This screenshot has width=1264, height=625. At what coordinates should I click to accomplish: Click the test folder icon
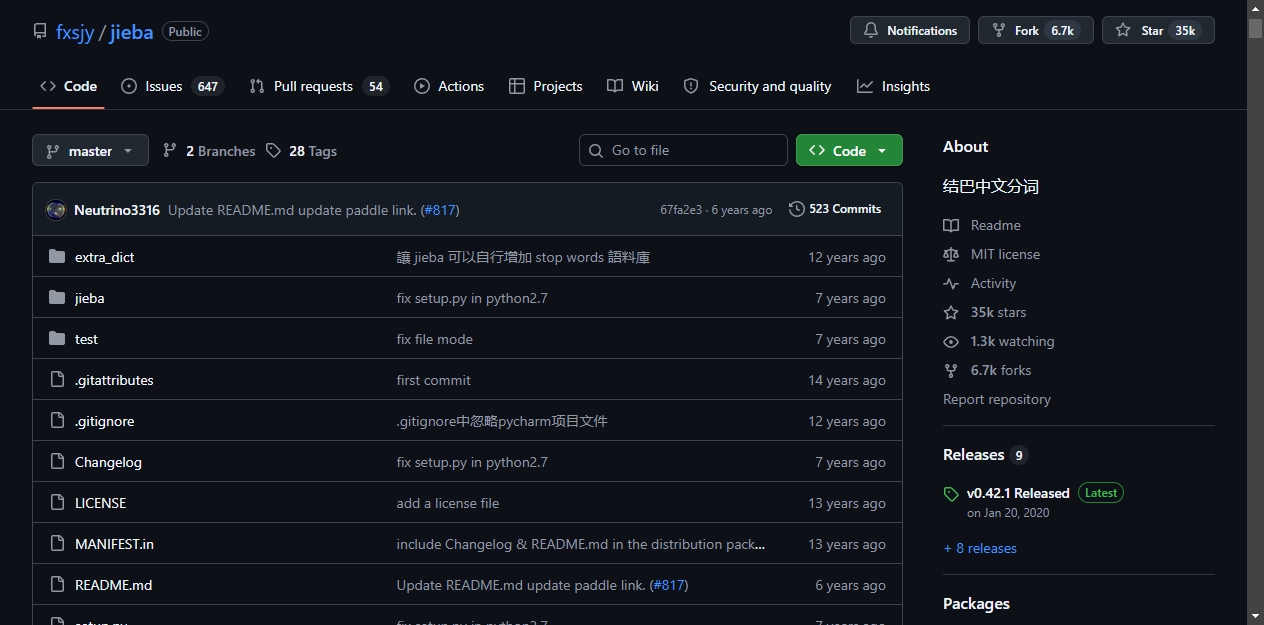(57, 339)
